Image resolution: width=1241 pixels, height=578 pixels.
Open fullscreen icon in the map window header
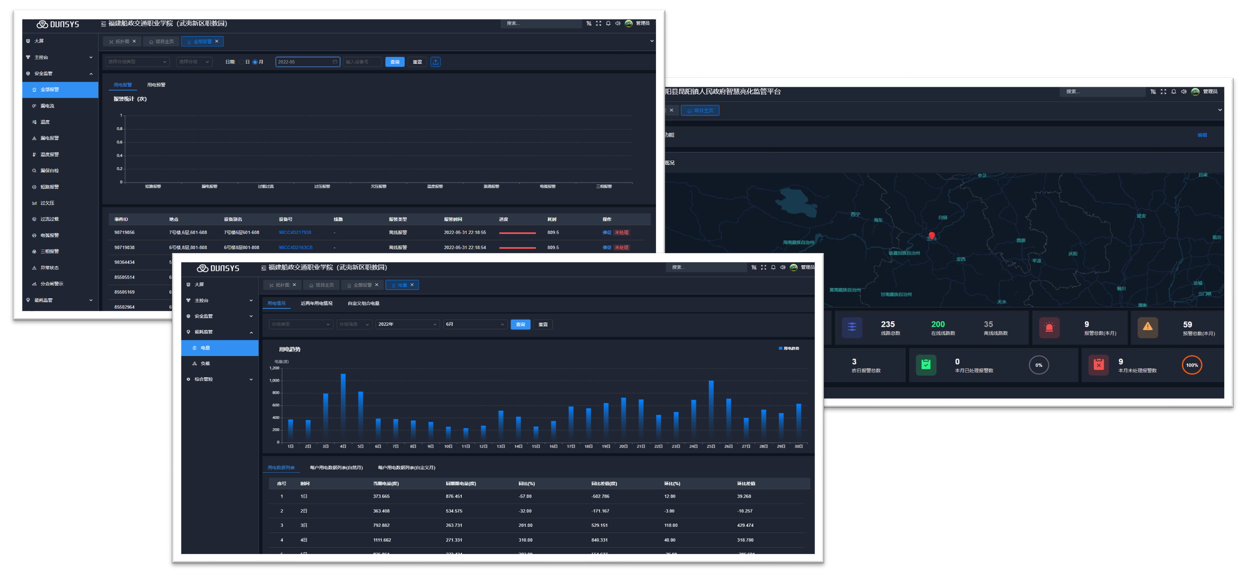(1163, 92)
